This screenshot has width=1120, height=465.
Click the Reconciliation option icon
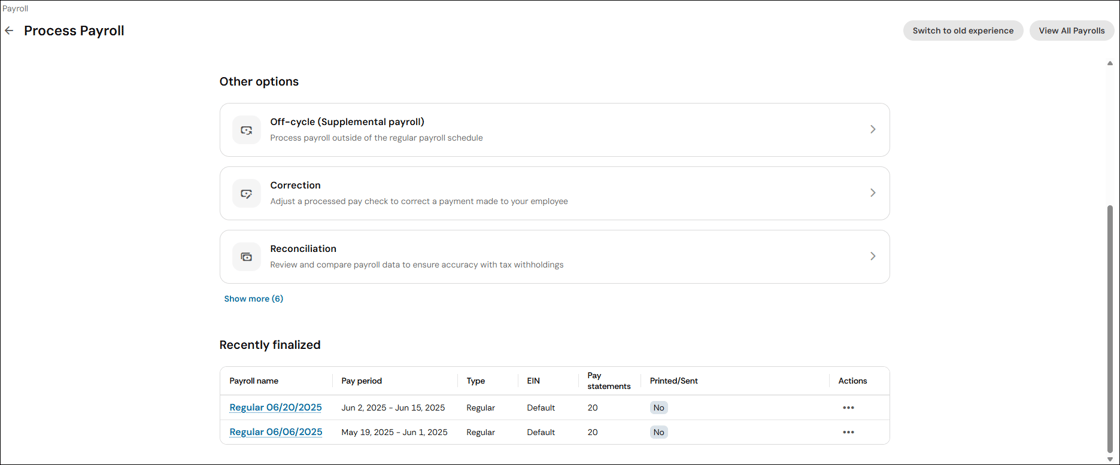point(246,257)
